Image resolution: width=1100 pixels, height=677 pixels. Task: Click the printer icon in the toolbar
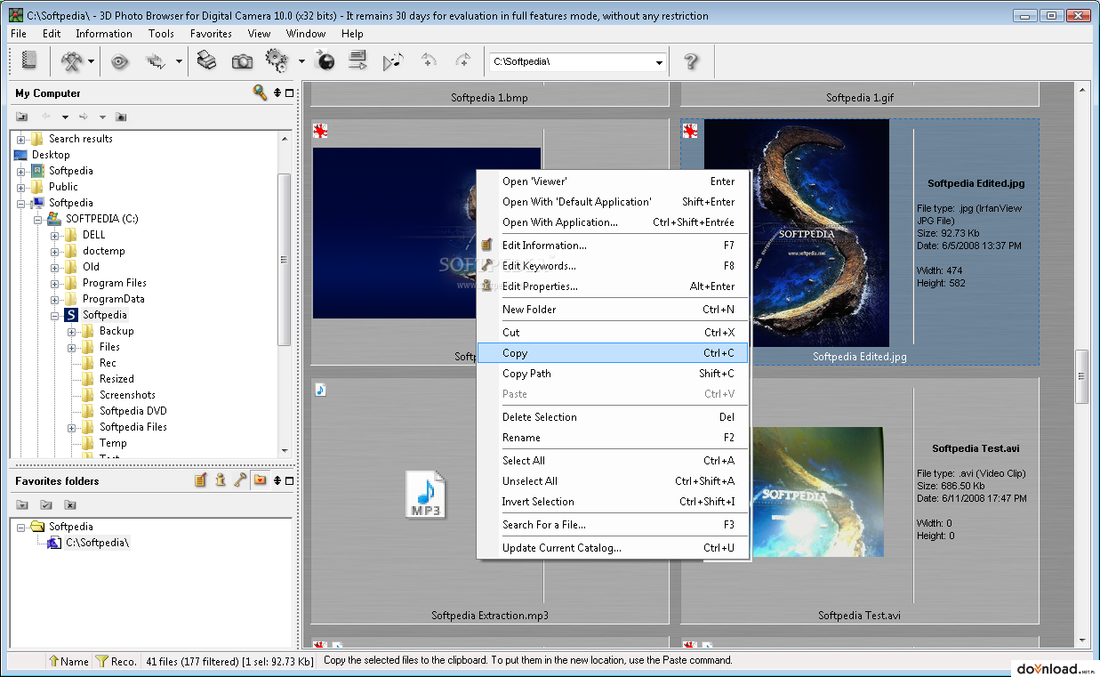[206, 61]
